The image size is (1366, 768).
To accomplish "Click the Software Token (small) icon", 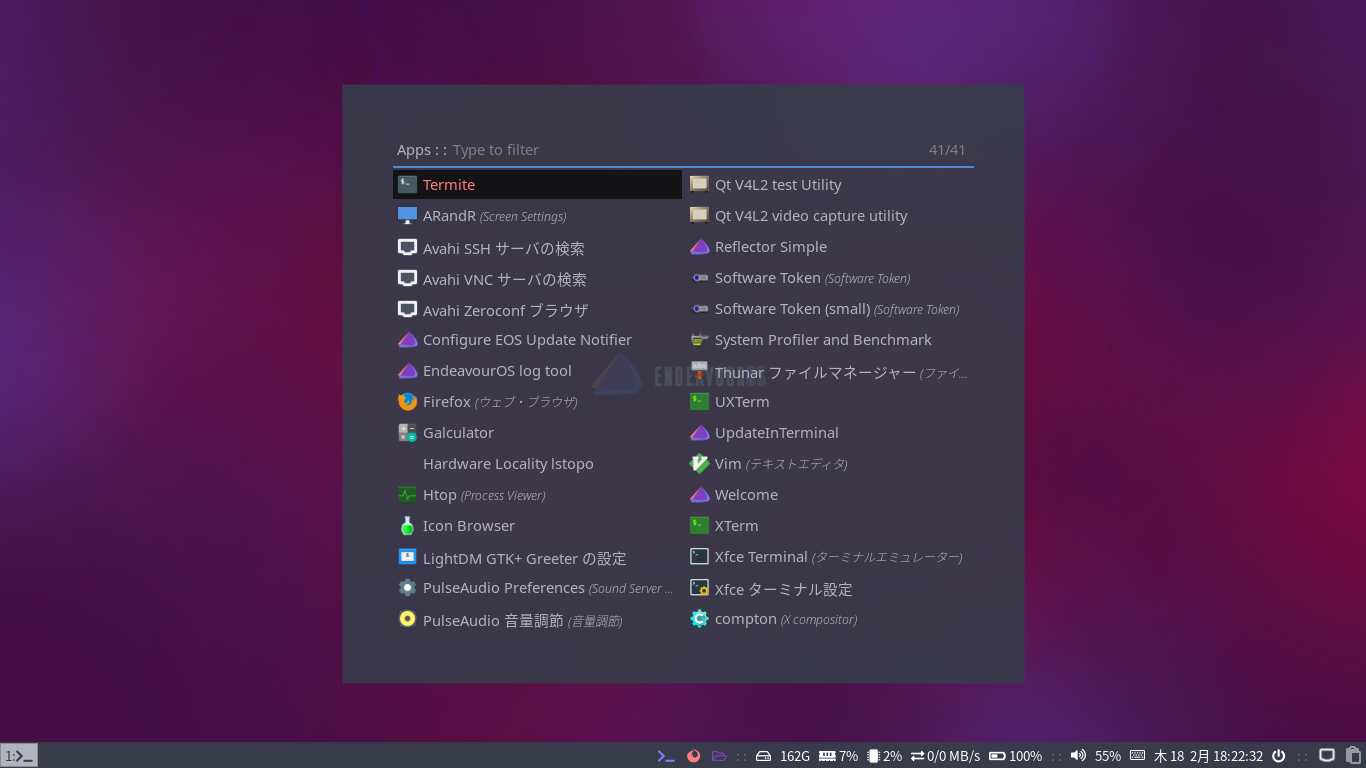I will (699, 309).
